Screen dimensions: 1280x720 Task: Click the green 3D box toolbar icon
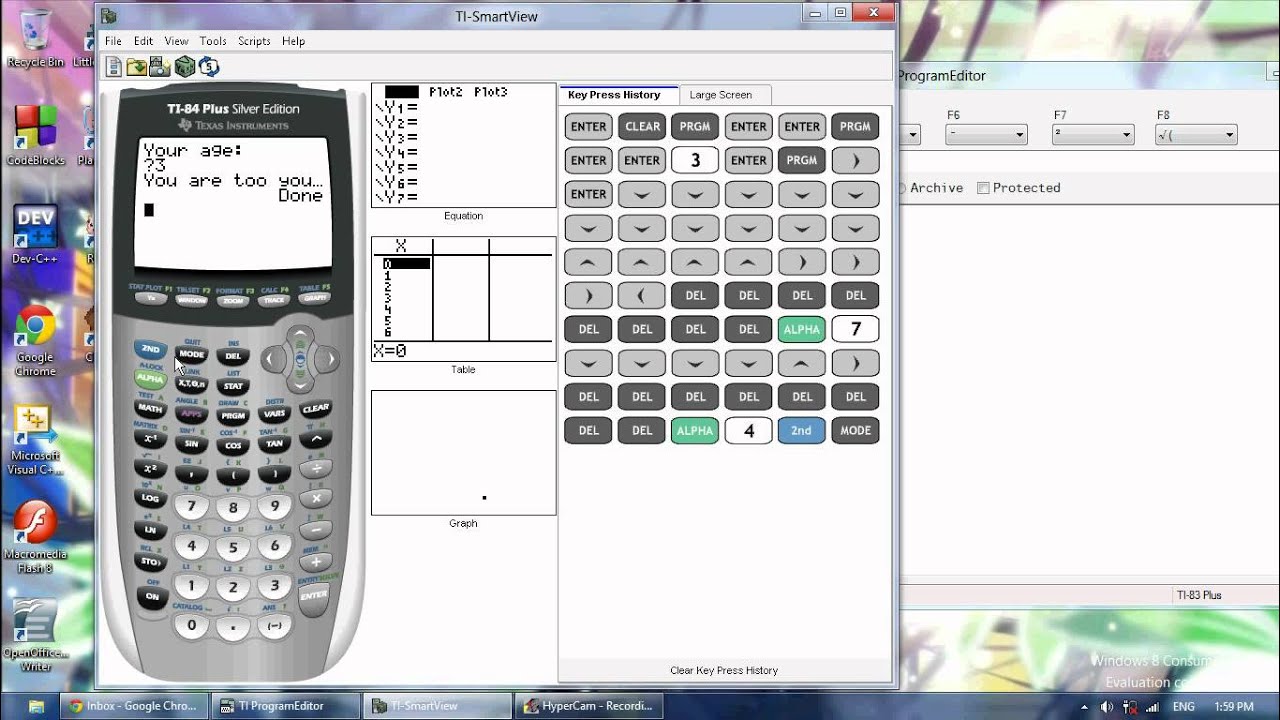point(184,67)
